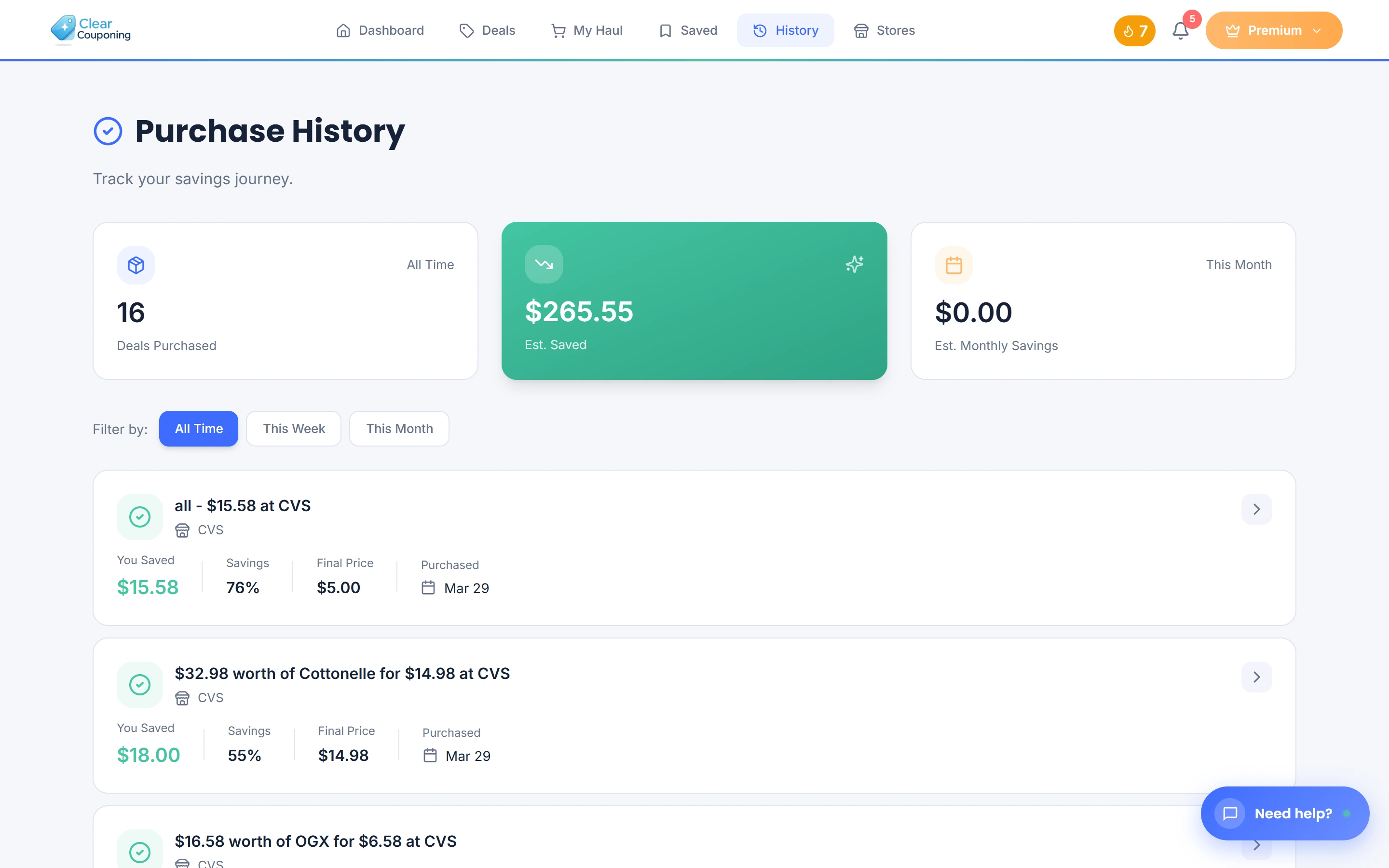1389x868 pixels.
Task: Expand details for the Cottonelle purchase
Action: 1256,677
